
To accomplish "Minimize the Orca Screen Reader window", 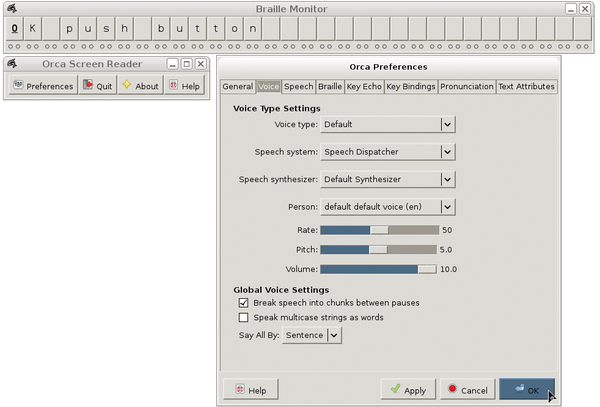I will click(x=173, y=64).
